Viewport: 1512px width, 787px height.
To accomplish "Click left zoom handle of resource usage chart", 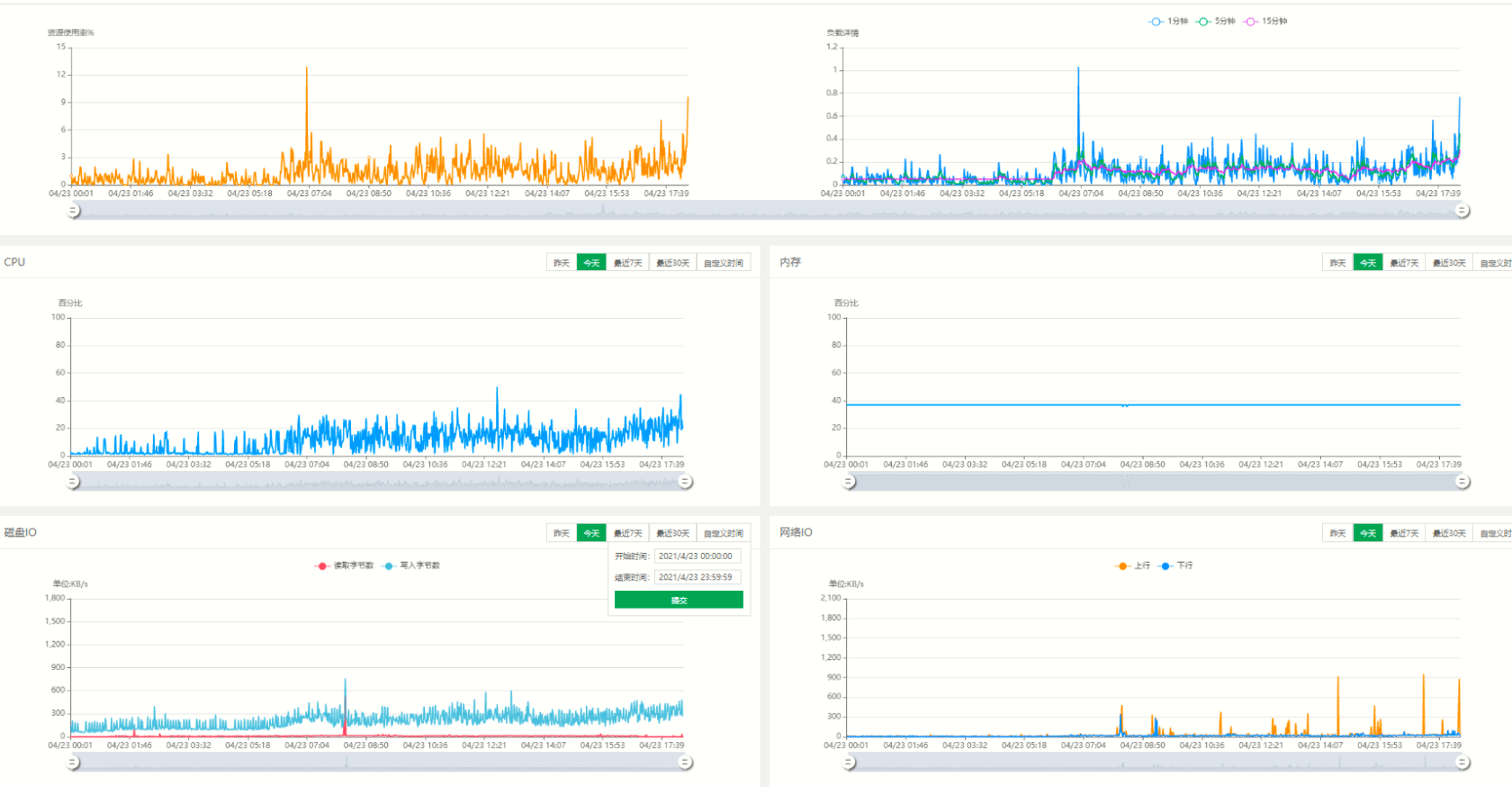I will click(x=73, y=211).
